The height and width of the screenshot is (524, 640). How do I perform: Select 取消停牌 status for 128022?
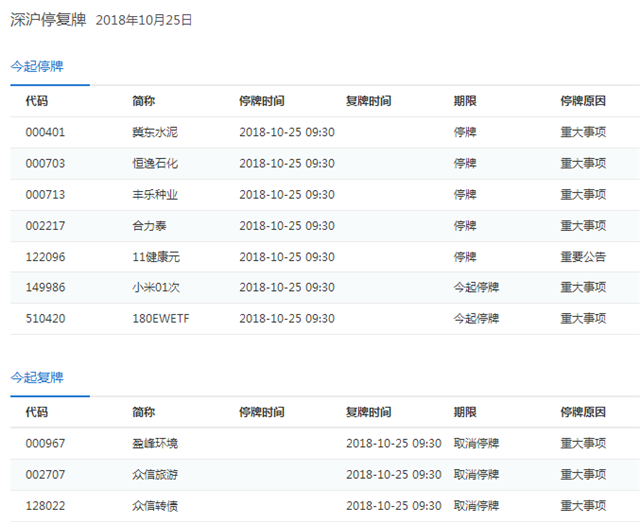coord(476,506)
